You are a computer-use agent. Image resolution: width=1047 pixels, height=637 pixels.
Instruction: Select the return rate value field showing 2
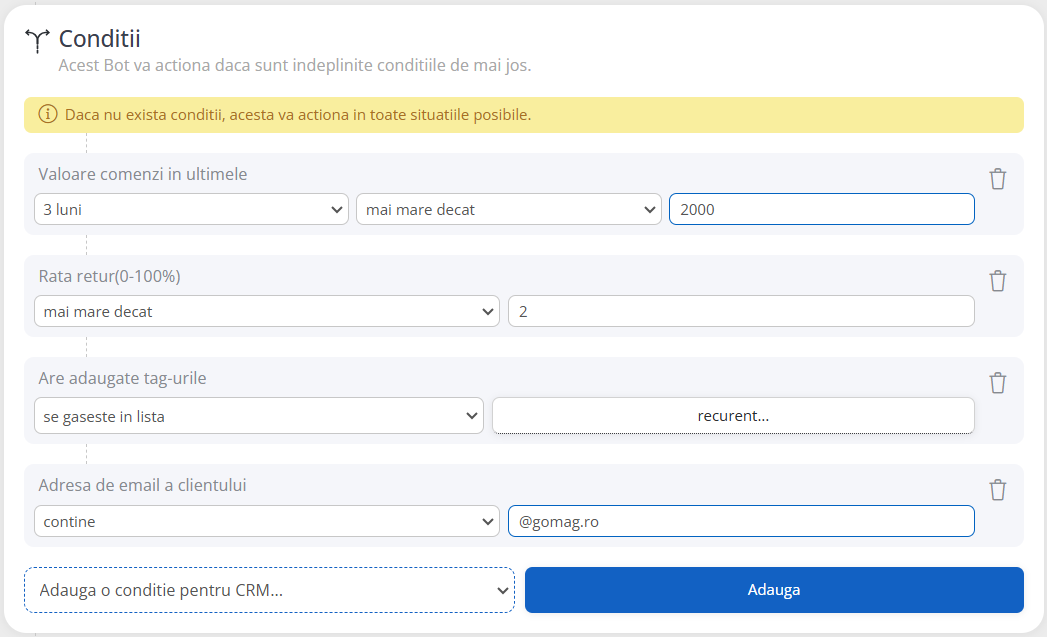pos(740,311)
